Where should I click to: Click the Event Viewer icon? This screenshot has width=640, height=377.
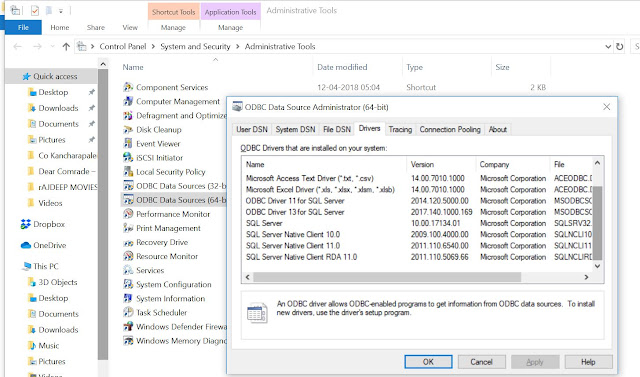click(x=128, y=144)
